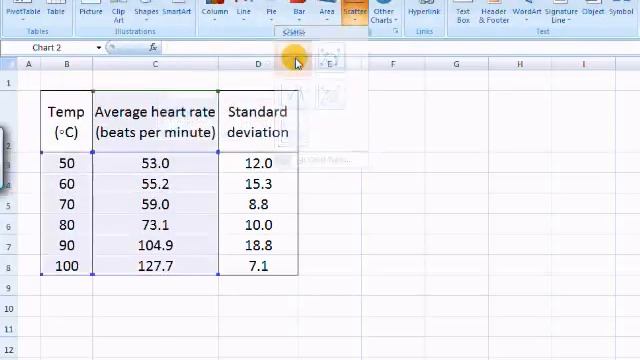Select standard deviation cell 15.3
The image size is (640, 360).
(258, 184)
